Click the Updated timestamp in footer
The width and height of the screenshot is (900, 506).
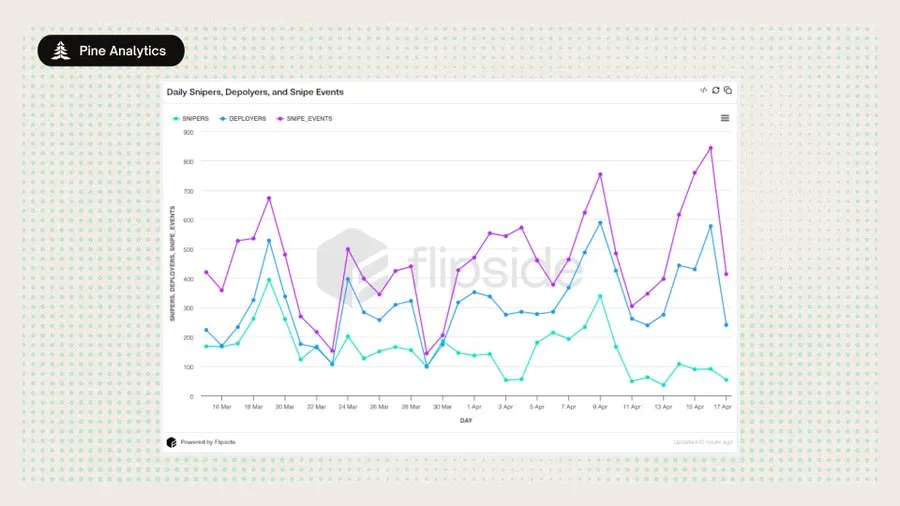point(703,441)
